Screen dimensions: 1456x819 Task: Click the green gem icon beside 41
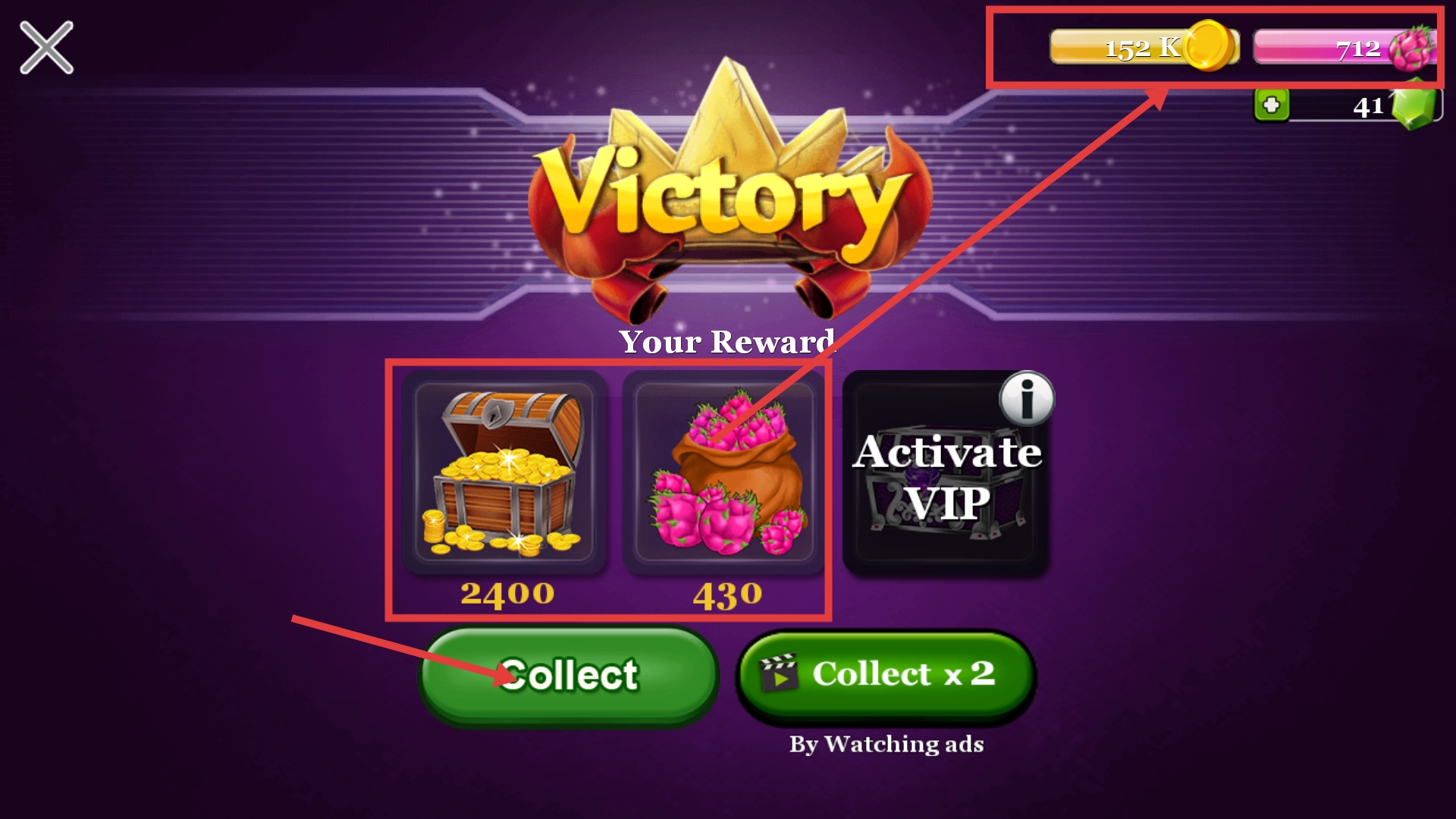[x=1414, y=105]
